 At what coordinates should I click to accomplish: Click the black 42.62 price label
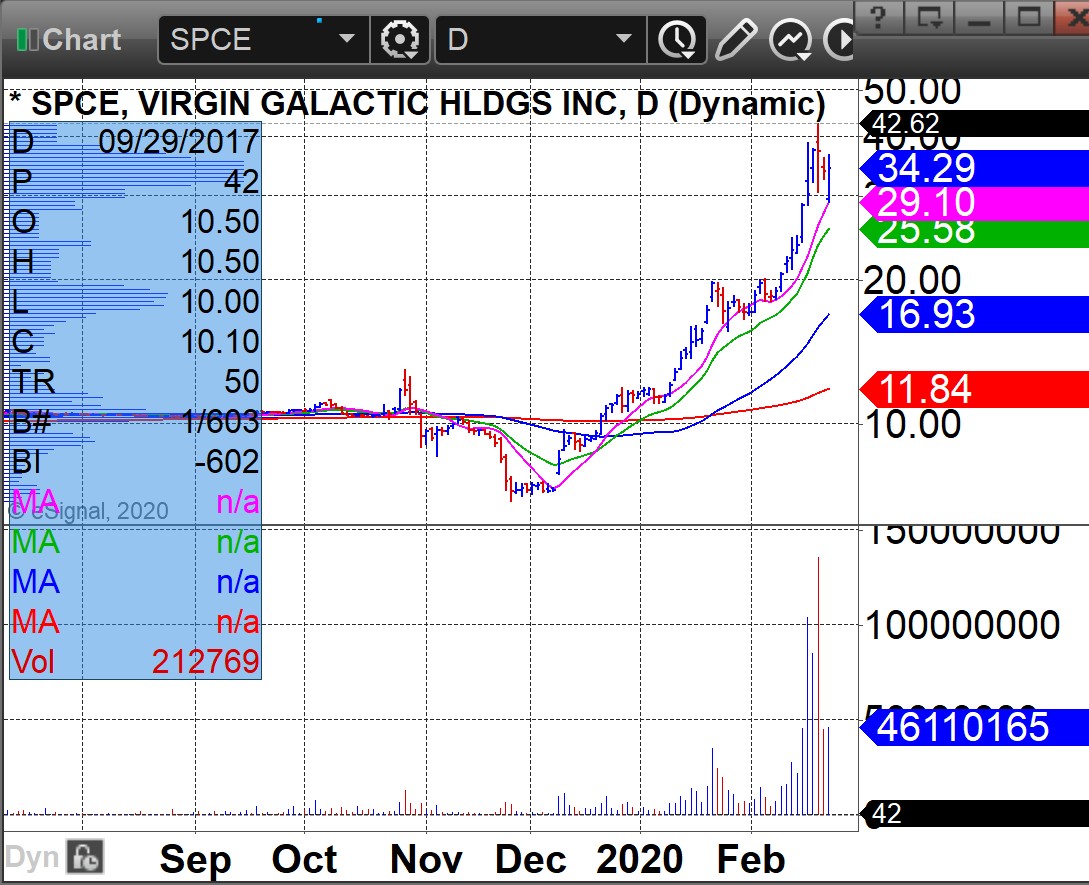[x=974, y=124]
